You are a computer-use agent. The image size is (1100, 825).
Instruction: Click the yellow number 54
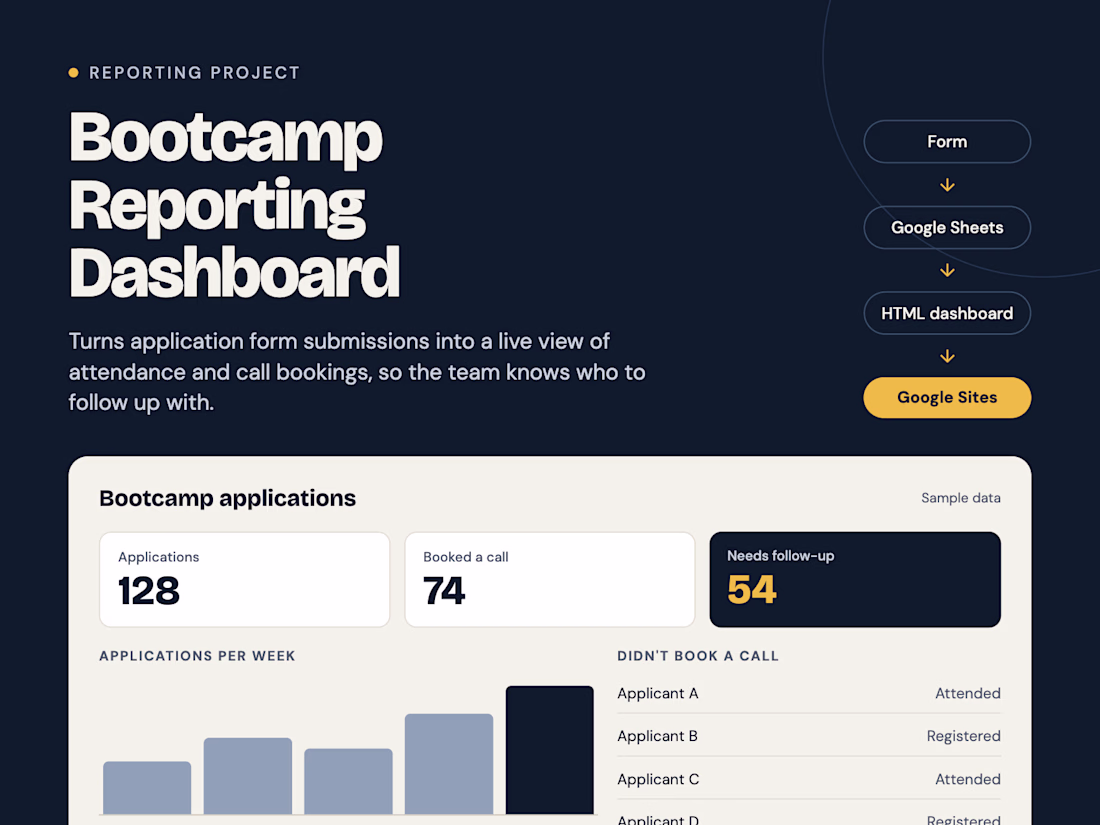pyautogui.click(x=752, y=589)
